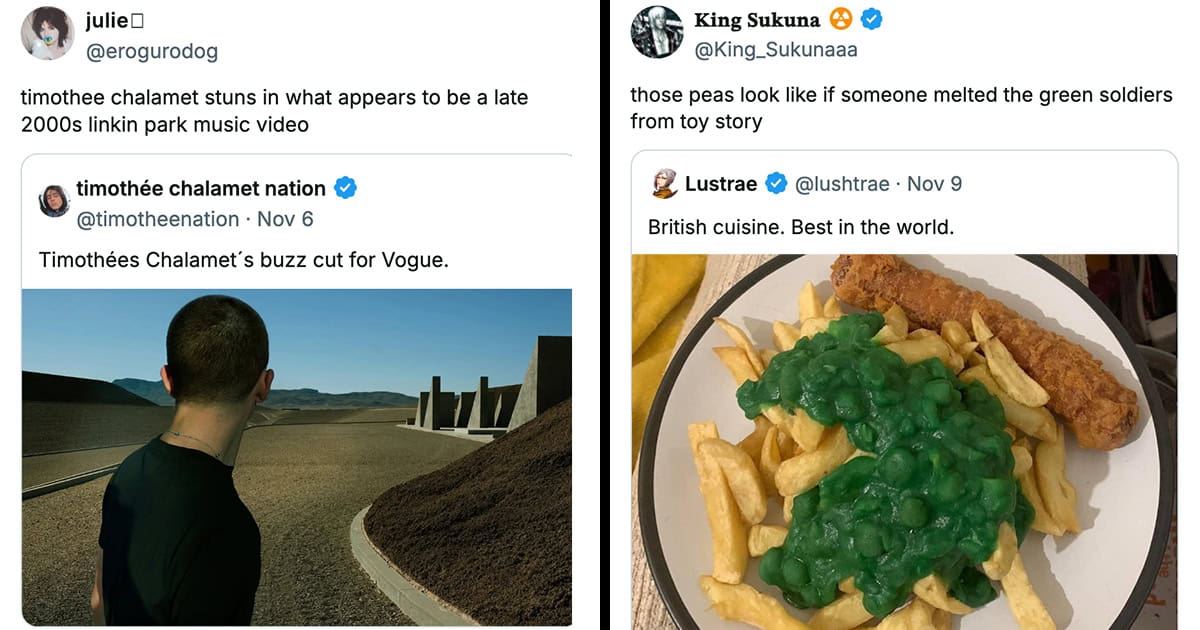The width and height of the screenshot is (1200, 630).
Task: Click julie's profile avatar
Action: 47,33
